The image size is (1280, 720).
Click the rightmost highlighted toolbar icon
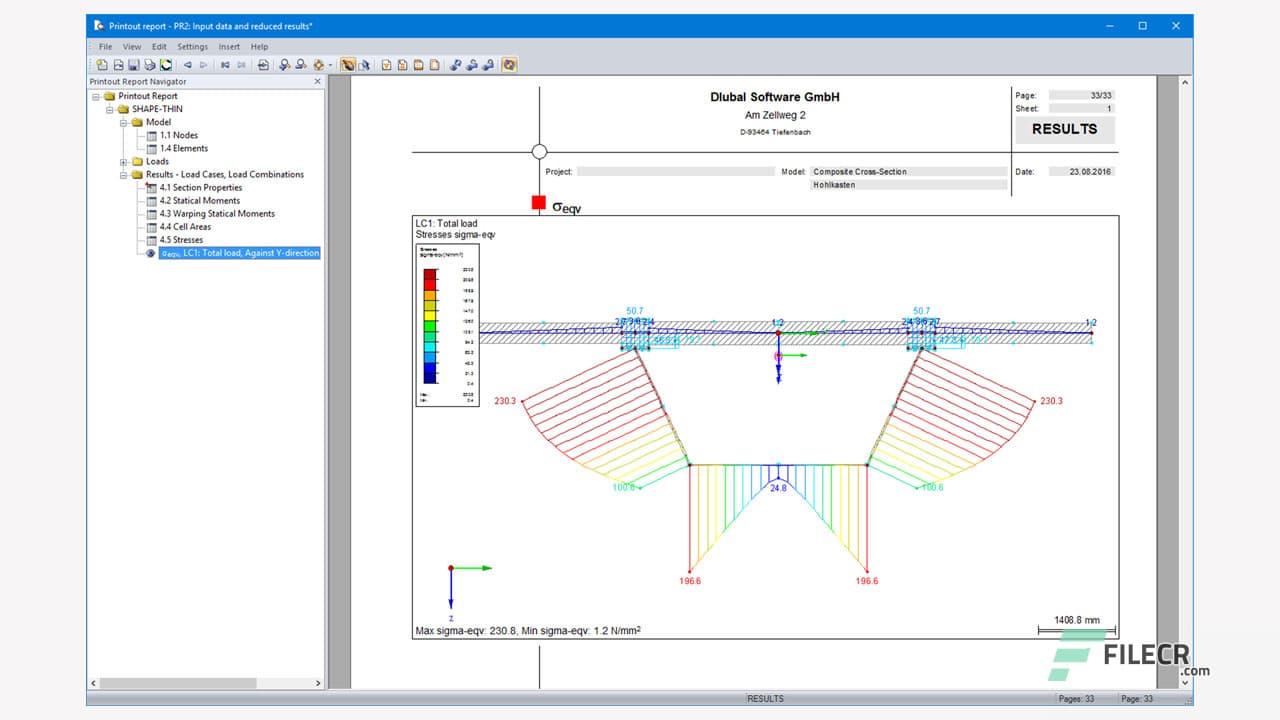(509, 65)
